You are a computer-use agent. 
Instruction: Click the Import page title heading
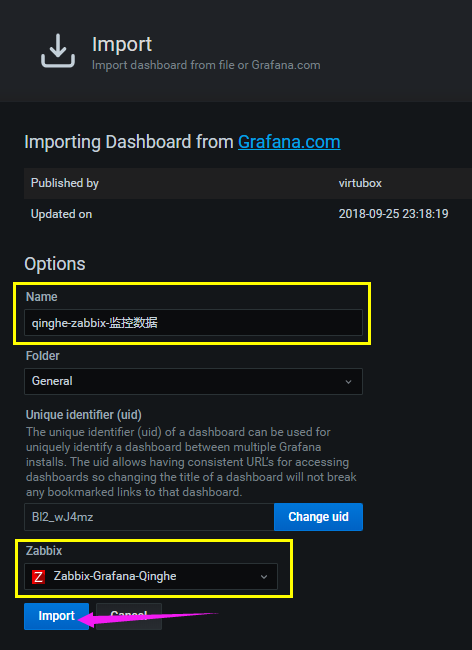(x=122, y=44)
